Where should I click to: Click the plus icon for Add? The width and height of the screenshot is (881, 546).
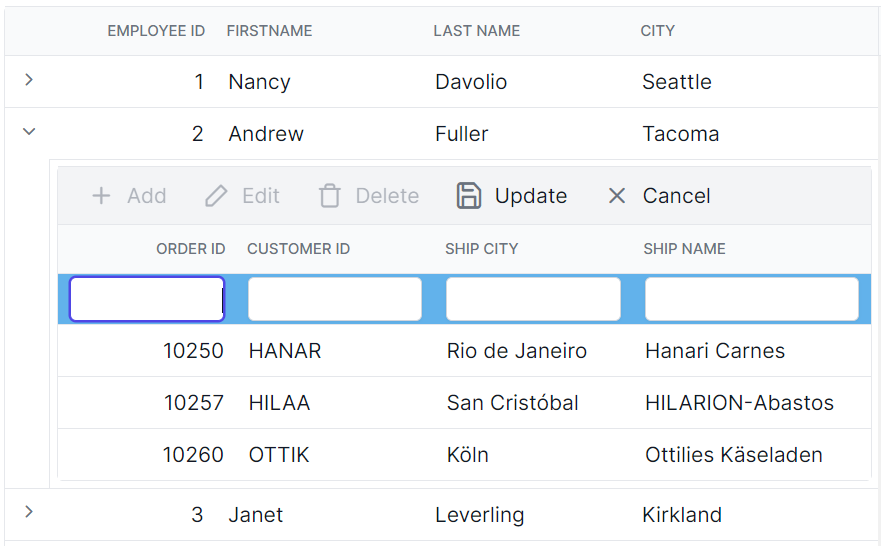(x=101, y=196)
